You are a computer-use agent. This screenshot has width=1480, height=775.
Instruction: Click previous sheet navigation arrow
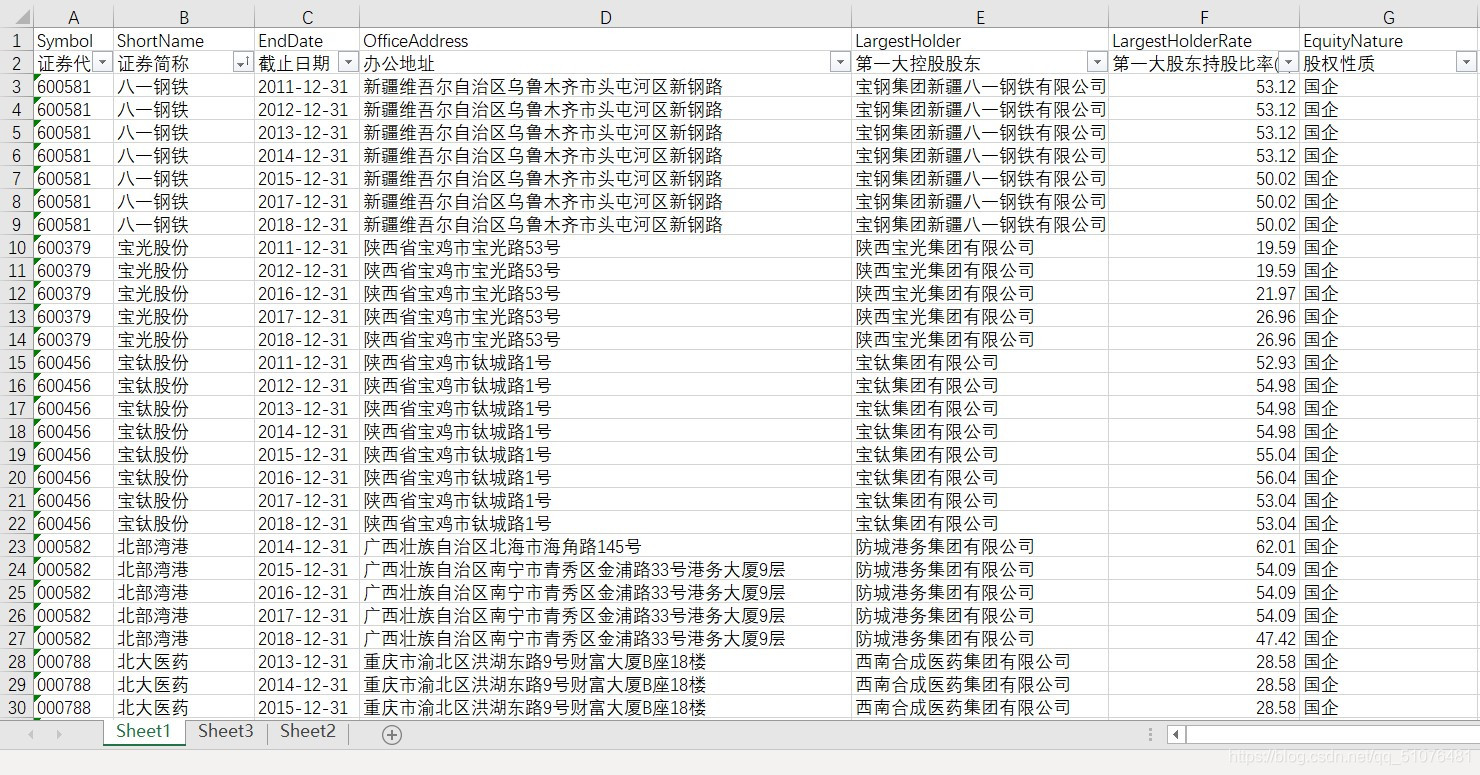(x=31, y=734)
